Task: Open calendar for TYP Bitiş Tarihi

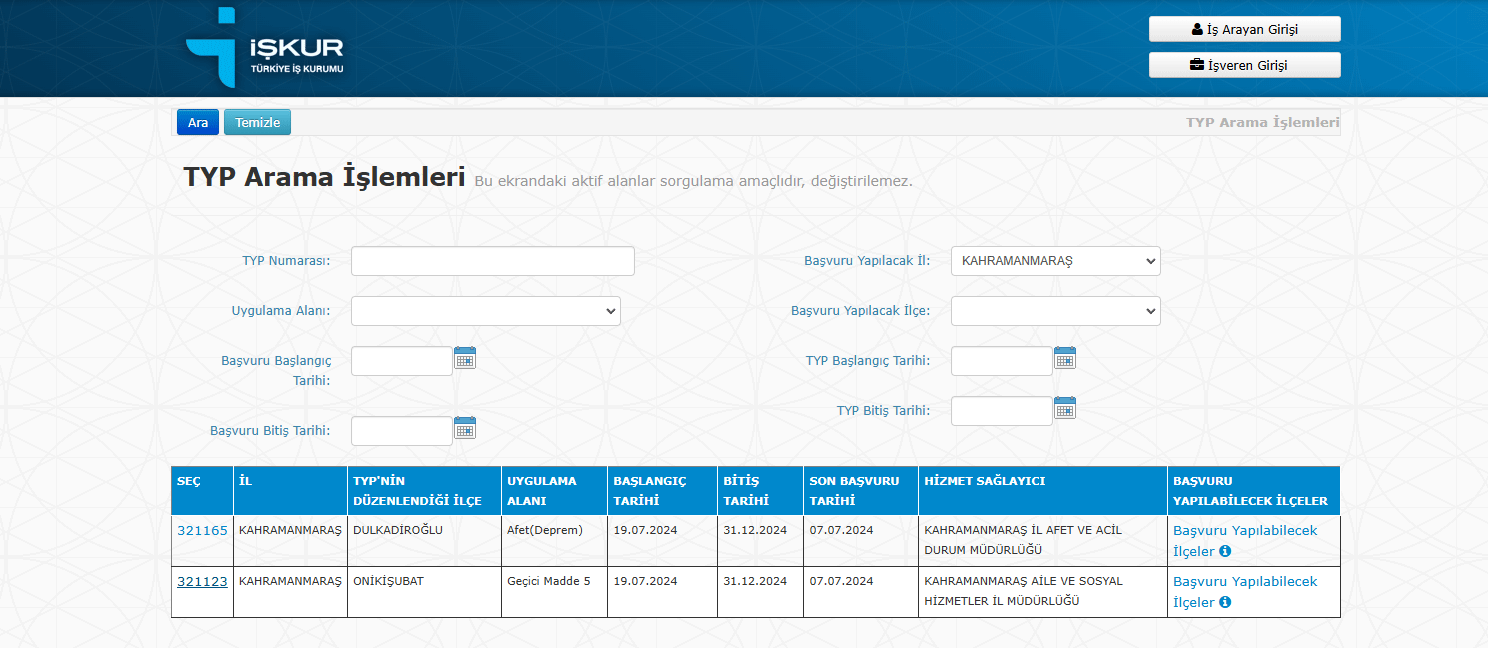Action: (x=1065, y=408)
